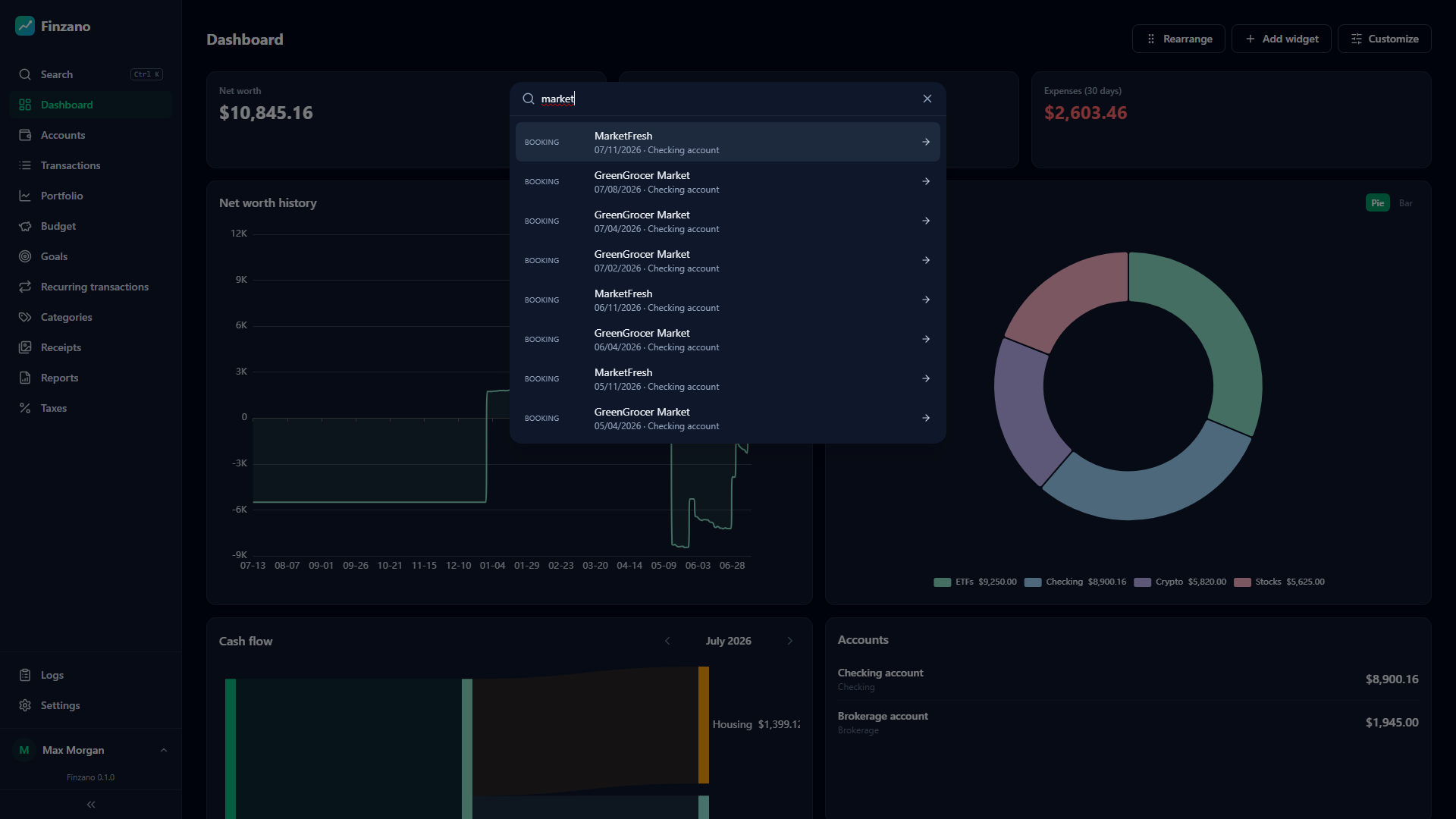Screen dimensions: 1456x819
Task: Click the Max Morgan avatar
Action: (x=24, y=750)
